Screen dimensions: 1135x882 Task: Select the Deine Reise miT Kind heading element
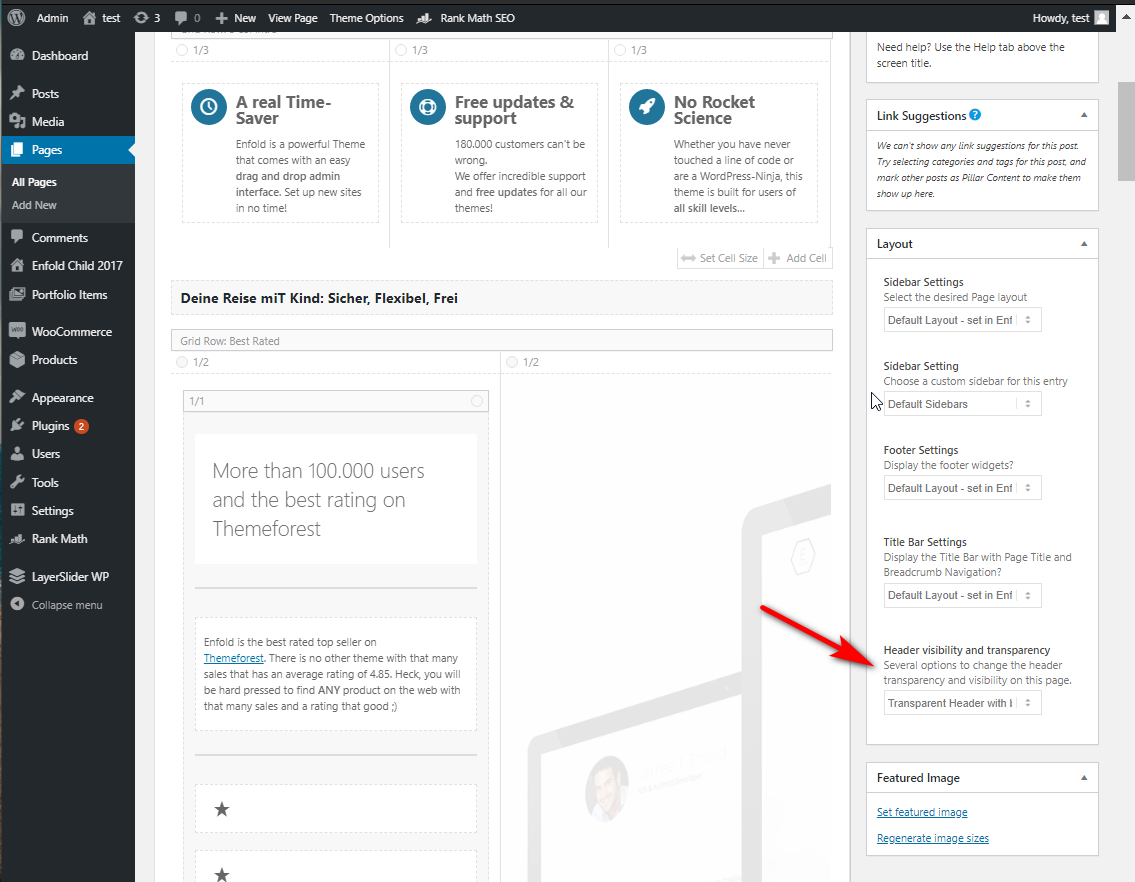(x=502, y=298)
